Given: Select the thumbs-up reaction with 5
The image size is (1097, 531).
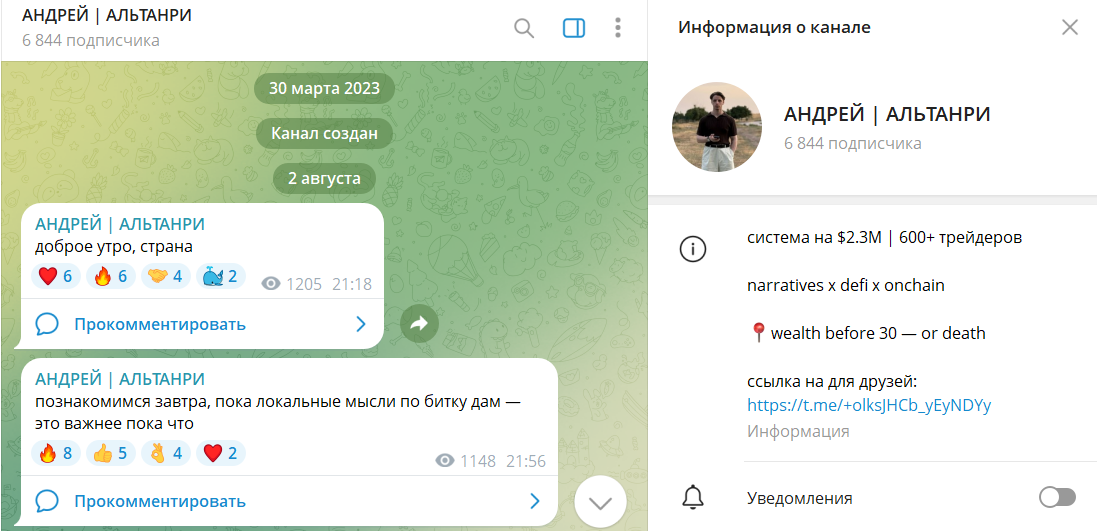Looking at the screenshot, I should (111, 453).
